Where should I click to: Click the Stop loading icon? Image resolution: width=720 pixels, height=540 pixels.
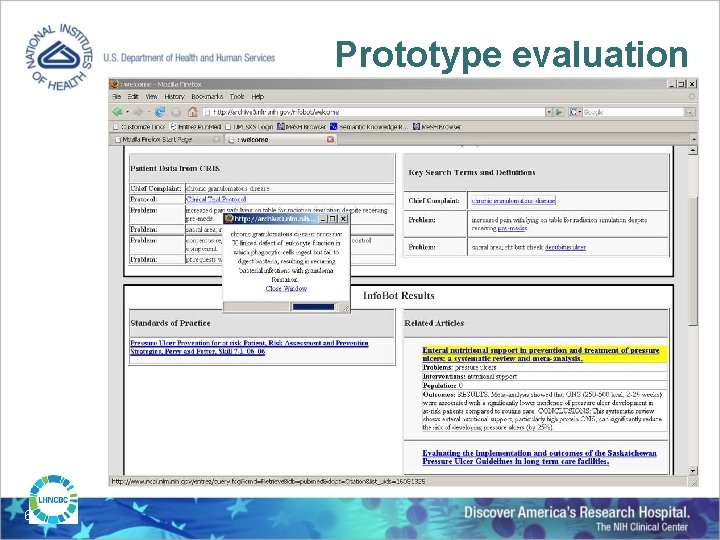click(x=176, y=112)
